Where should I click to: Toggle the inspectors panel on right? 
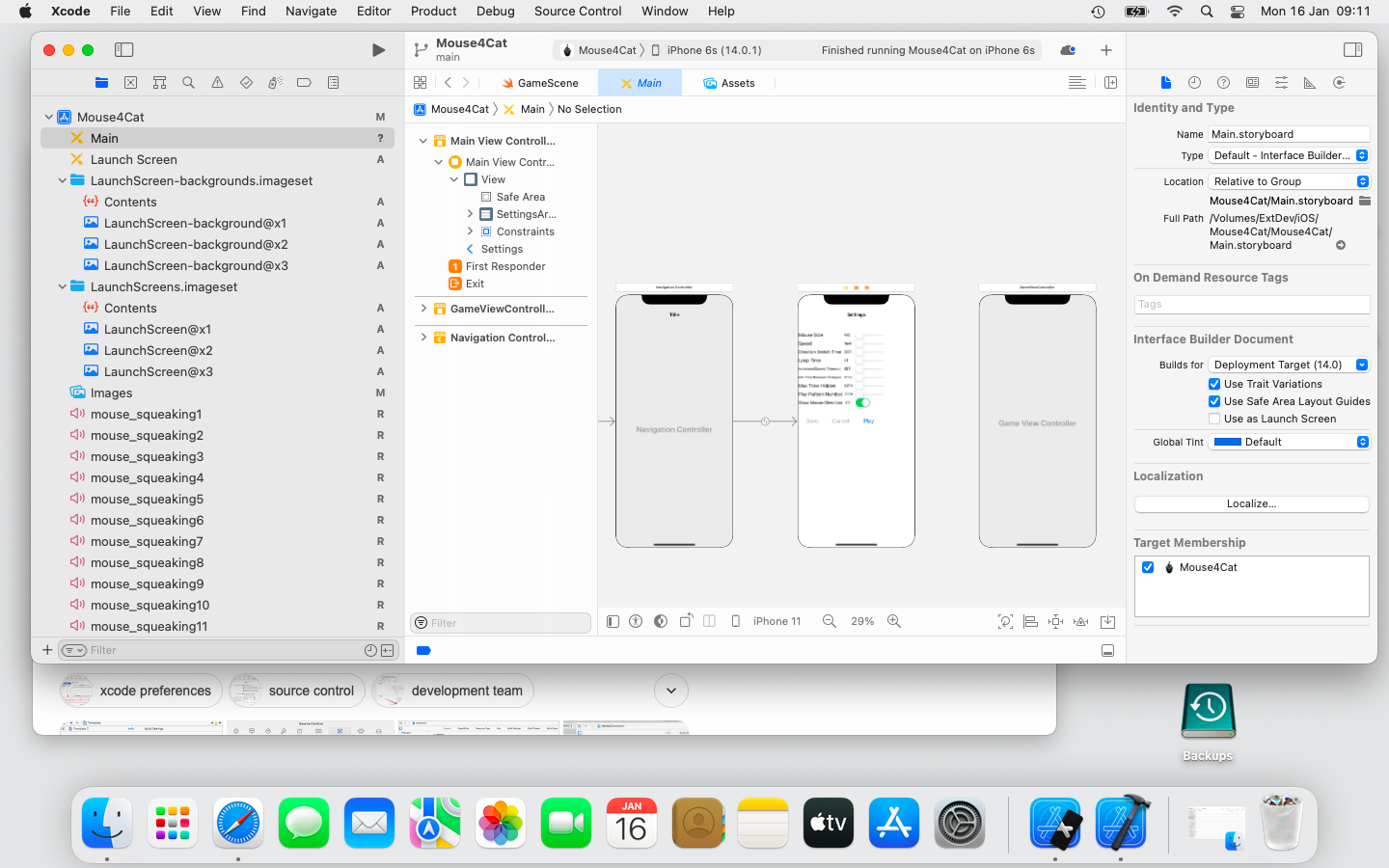tap(1352, 50)
